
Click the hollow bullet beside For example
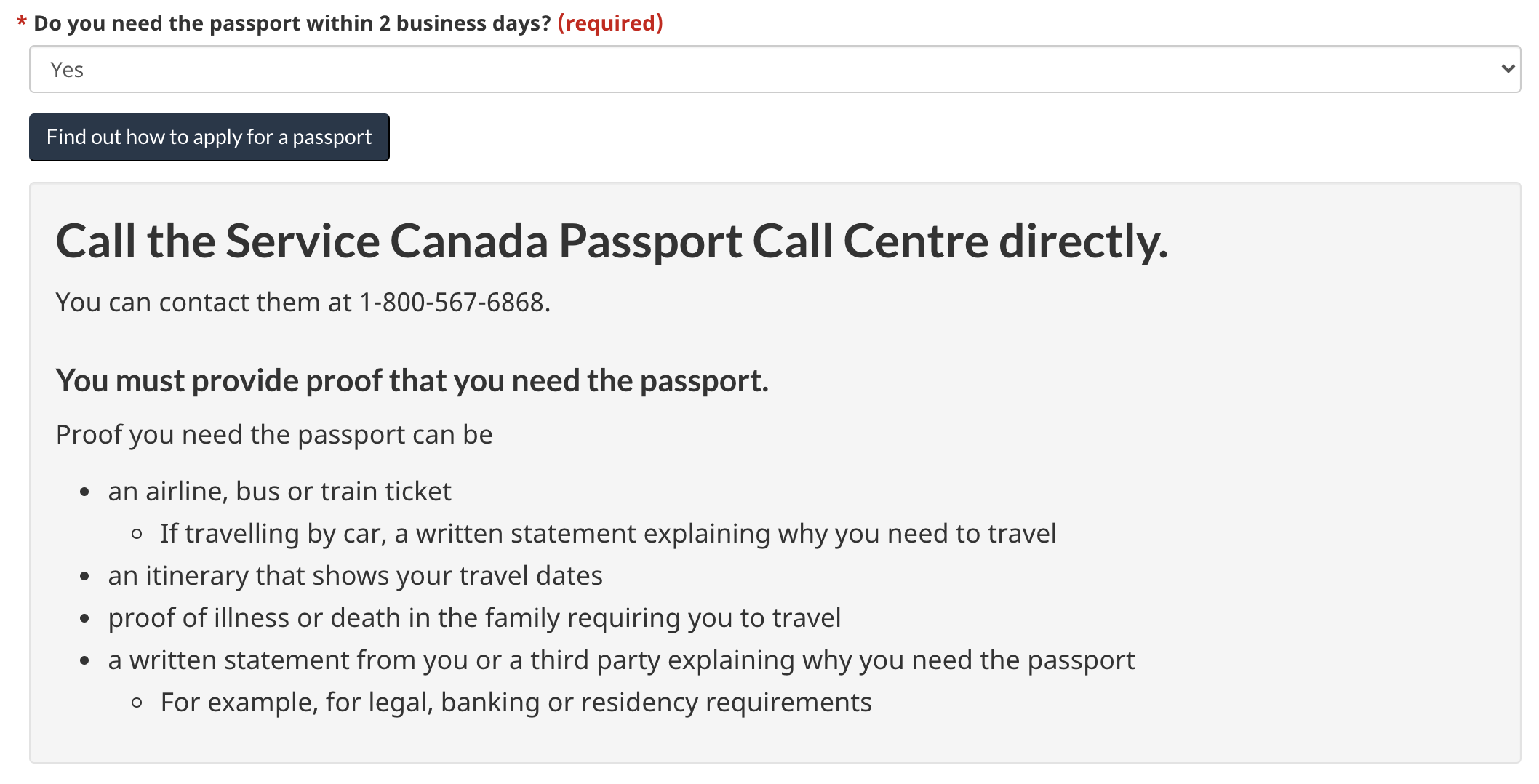coord(137,703)
